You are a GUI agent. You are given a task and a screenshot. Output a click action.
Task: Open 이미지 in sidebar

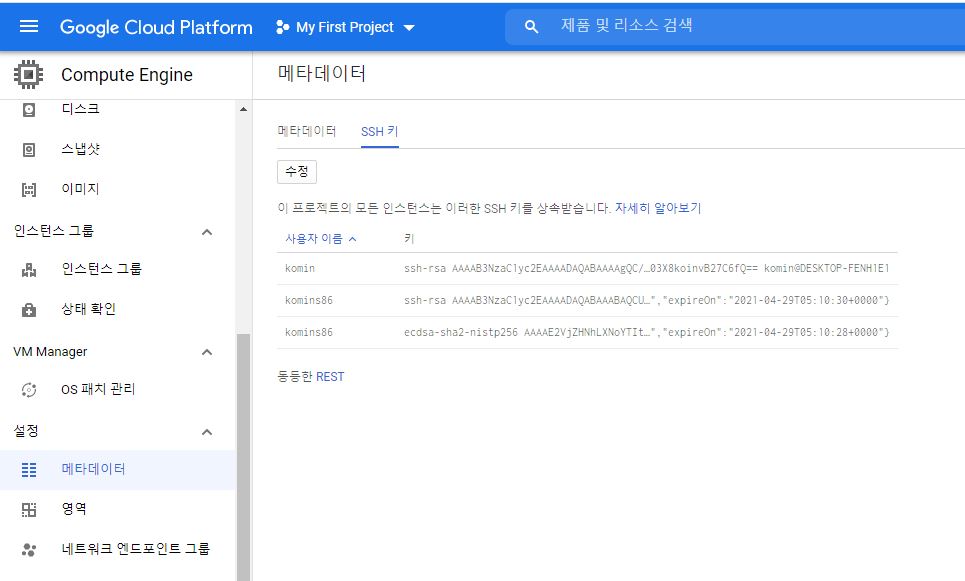point(80,189)
